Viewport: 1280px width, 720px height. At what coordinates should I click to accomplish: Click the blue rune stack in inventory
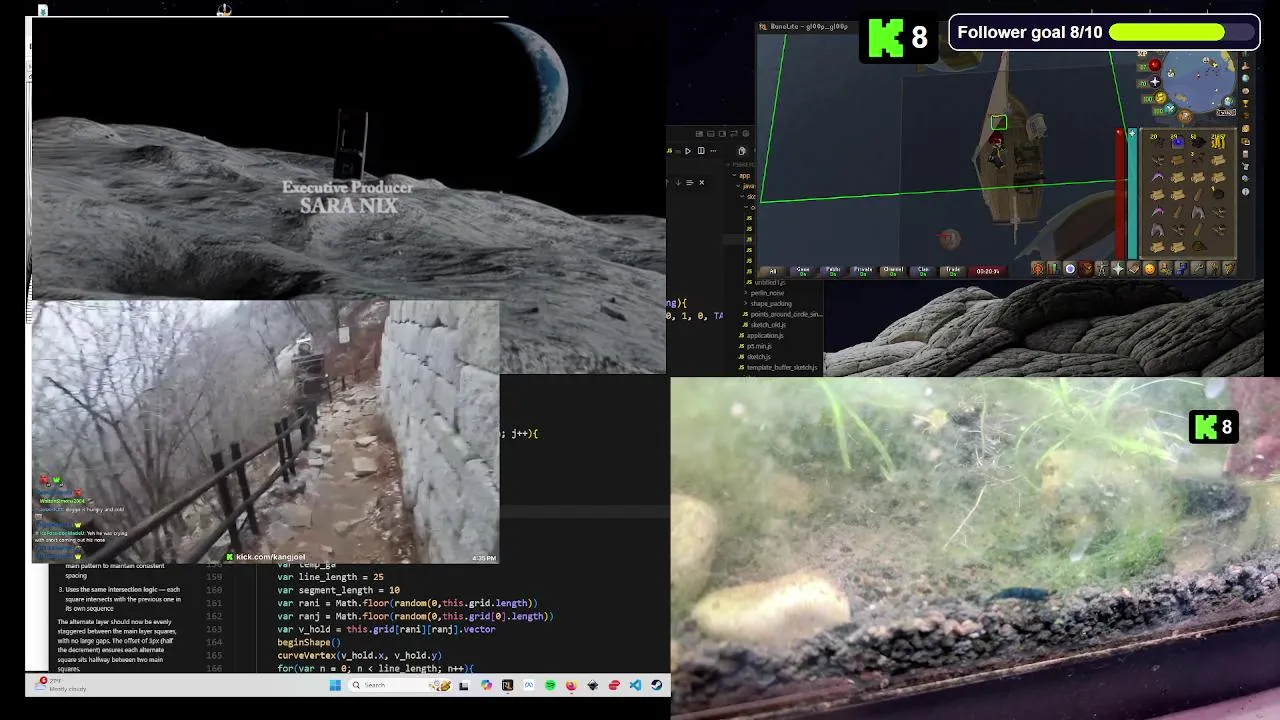click(1178, 142)
